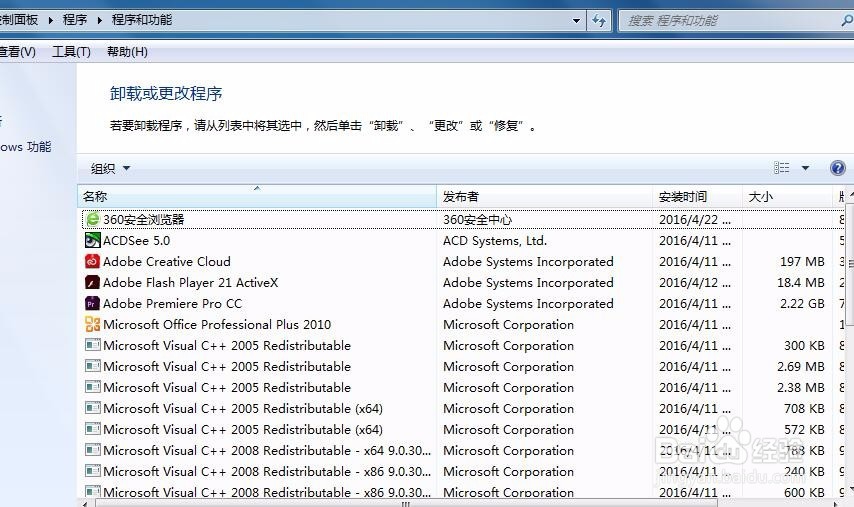Screen dimensions: 854x507
Task: Click the 程序 breadcrumb link
Action: [75, 20]
